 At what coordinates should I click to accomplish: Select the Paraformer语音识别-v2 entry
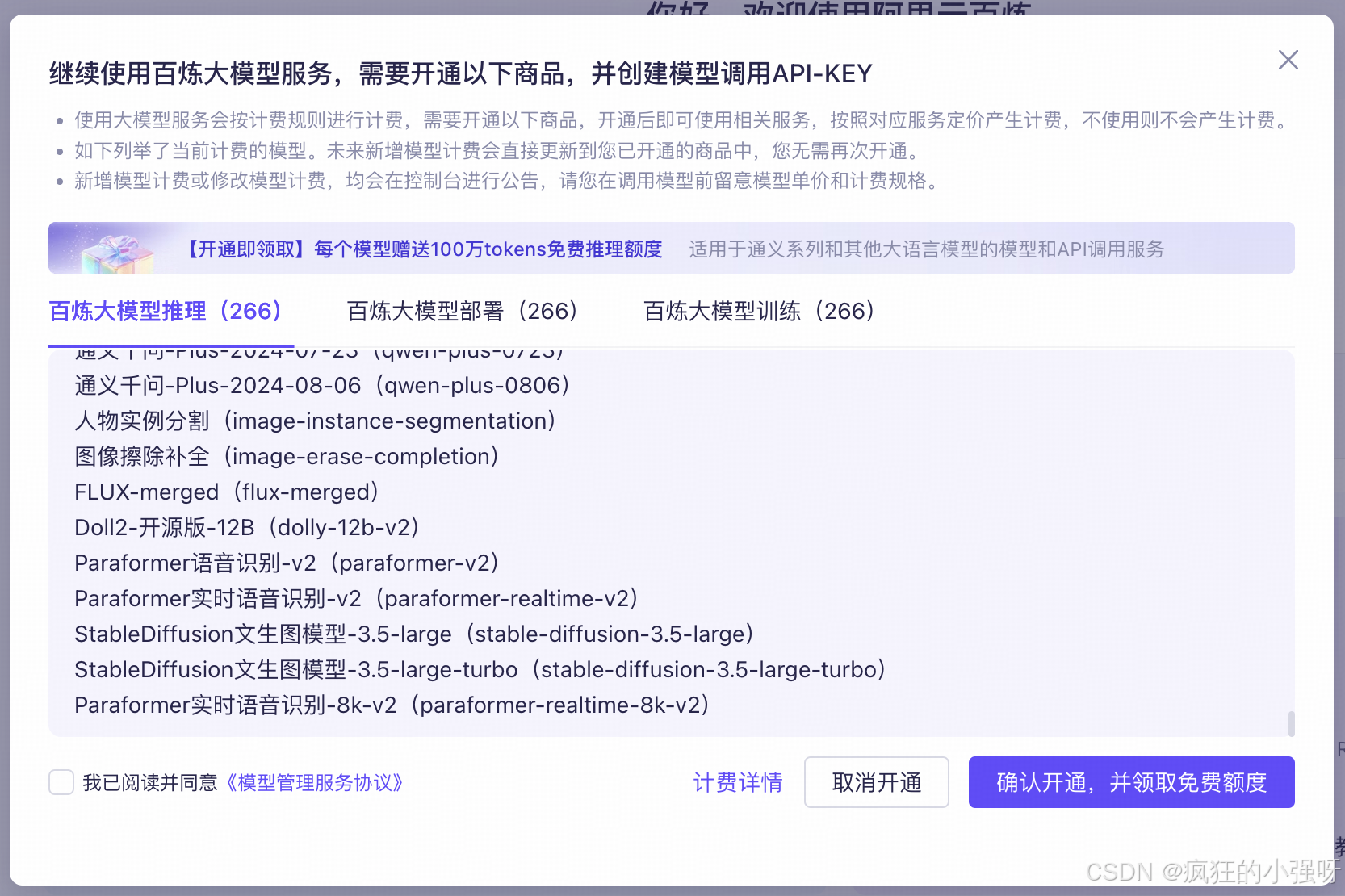point(287,563)
